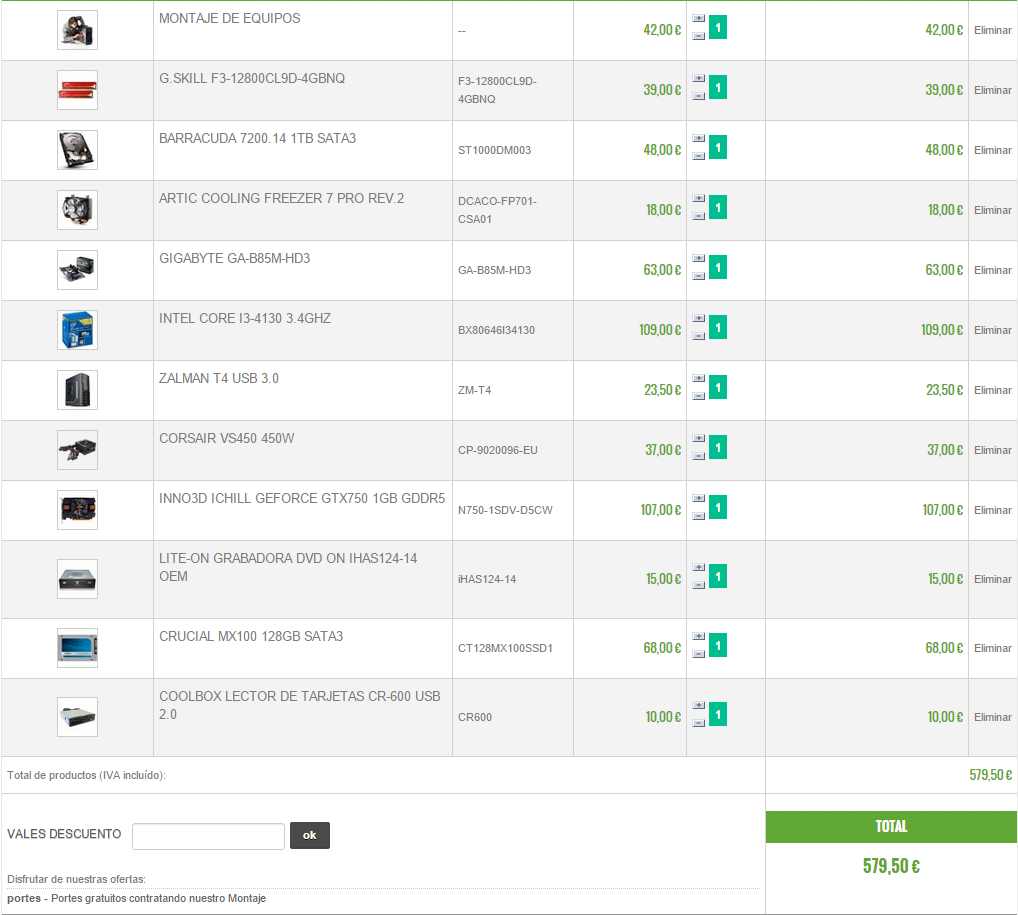Open product name ZALMAN T4 USB 3.0
The image size is (1018, 915).
tap(219, 378)
